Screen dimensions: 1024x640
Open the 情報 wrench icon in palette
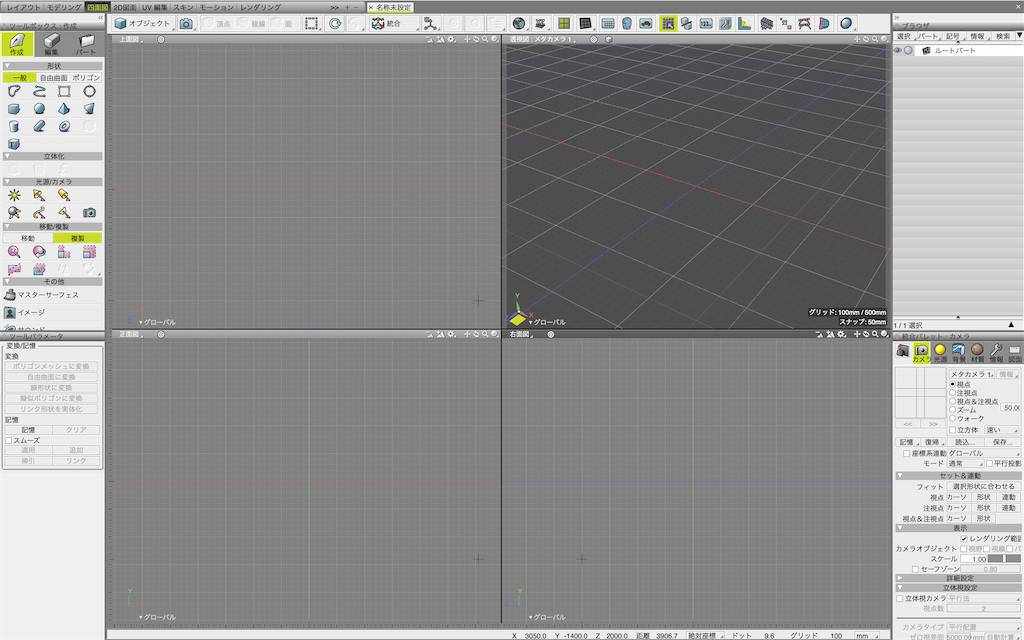(x=997, y=353)
